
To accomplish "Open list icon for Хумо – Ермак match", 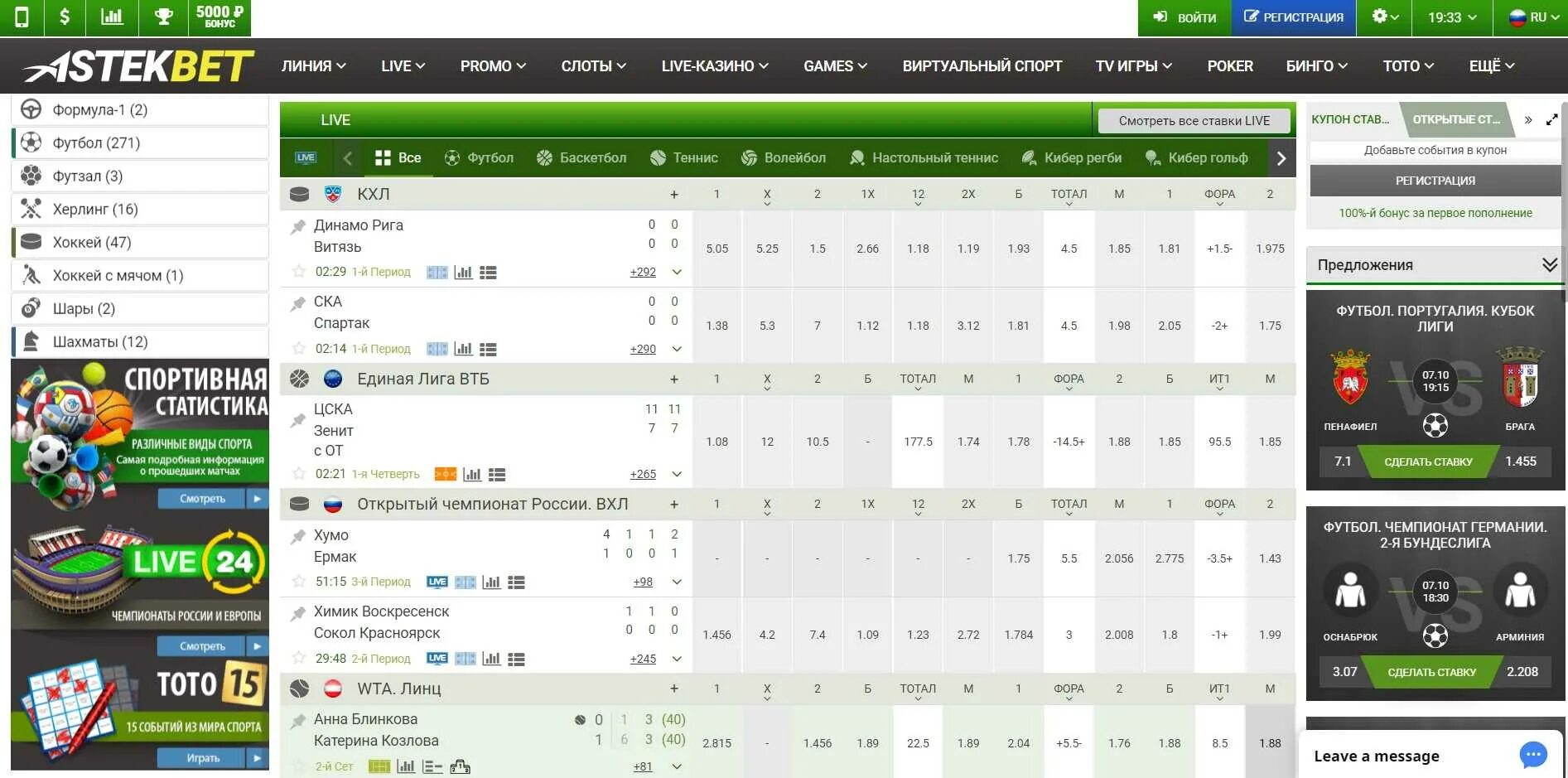I will pyautogui.click(x=516, y=582).
